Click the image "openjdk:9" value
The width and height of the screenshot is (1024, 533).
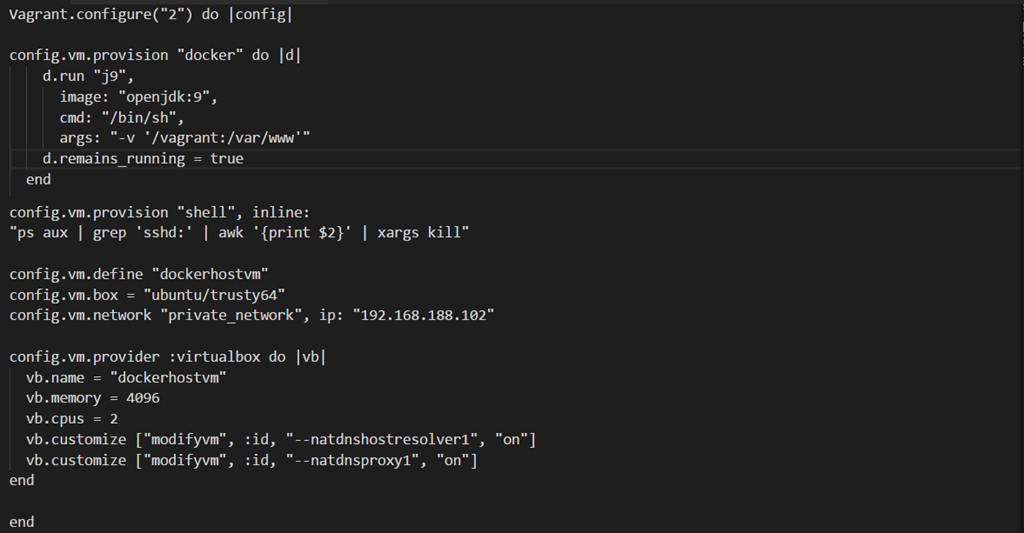[168, 97]
